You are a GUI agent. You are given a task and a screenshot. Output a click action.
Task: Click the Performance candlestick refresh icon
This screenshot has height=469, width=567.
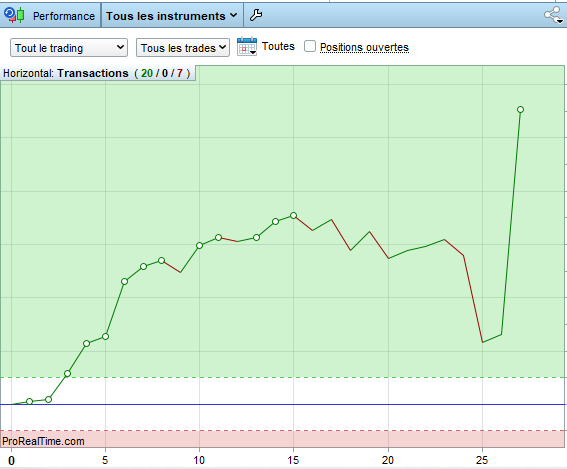pyautogui.click(x=14, y=15)
